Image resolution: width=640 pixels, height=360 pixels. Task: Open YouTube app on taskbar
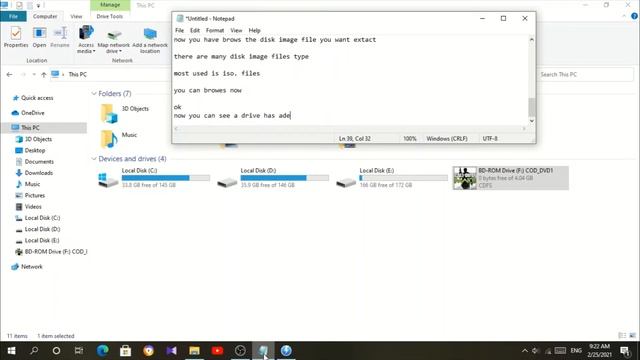click(217, 351)
